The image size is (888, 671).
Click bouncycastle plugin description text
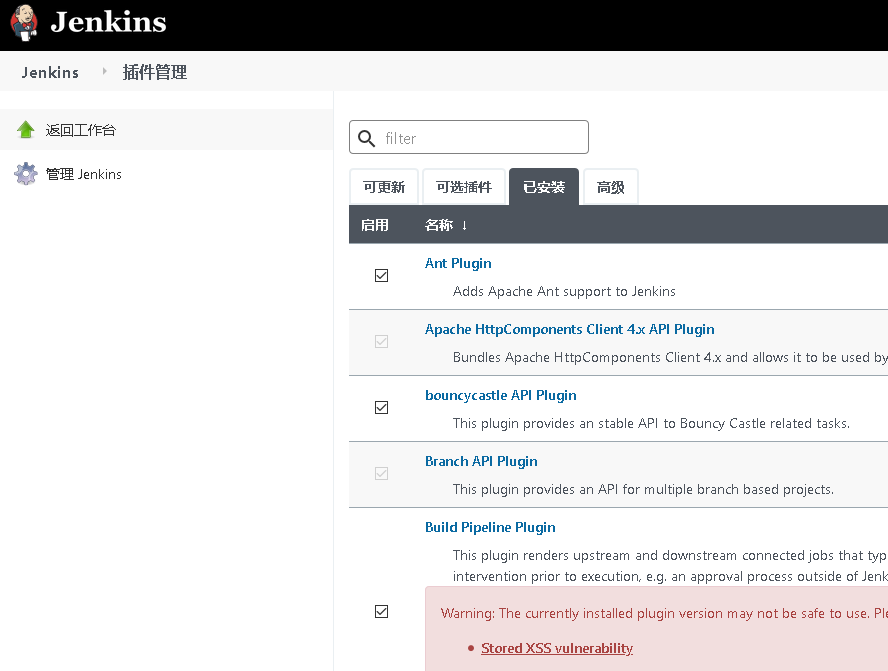point(651,424)
